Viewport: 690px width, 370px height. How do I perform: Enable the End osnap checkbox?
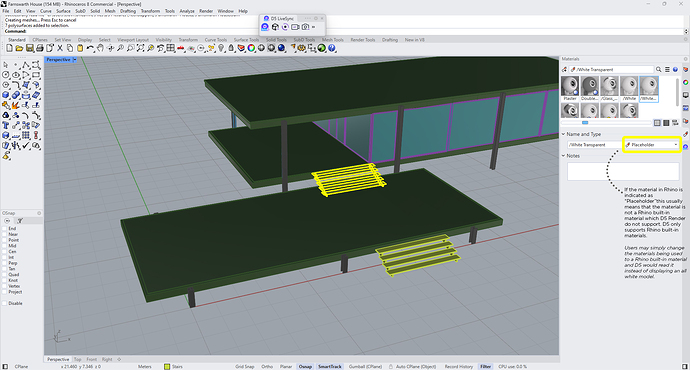(x=4, y=229)
